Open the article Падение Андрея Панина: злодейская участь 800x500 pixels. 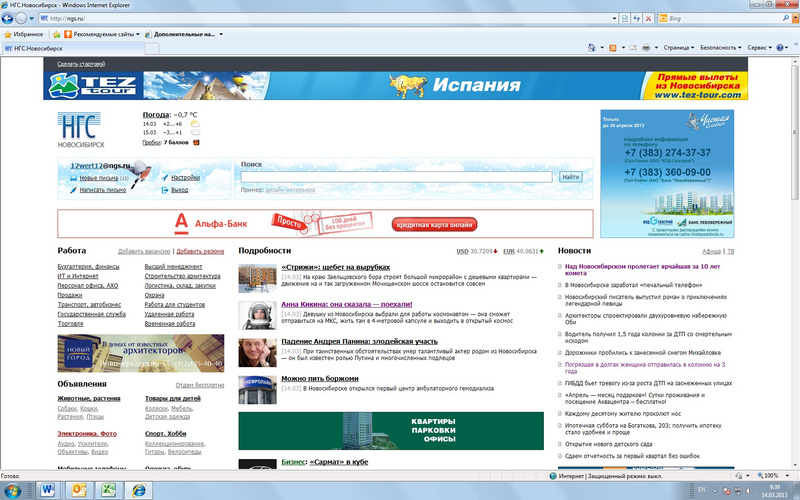coord(359,341)
